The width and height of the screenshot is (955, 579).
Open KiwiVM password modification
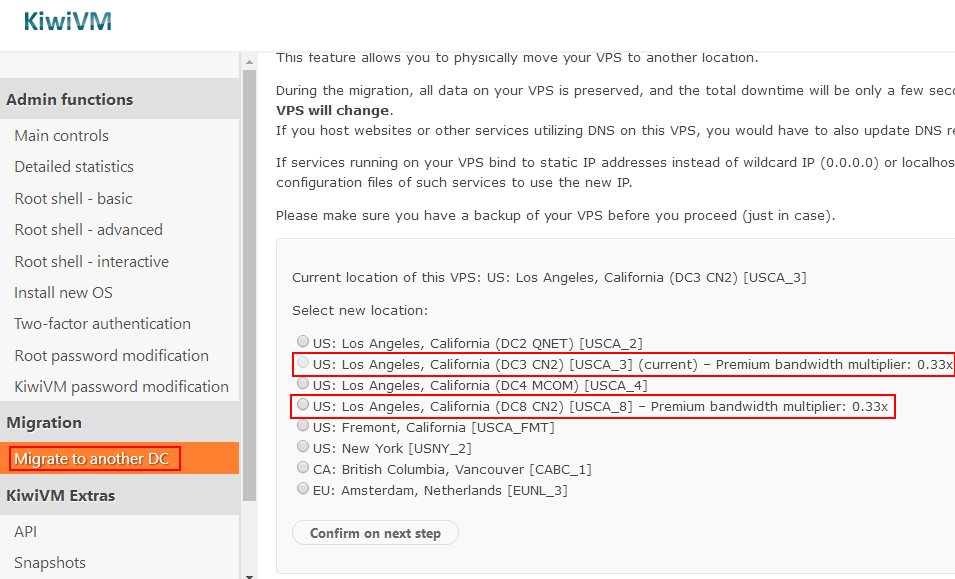[x=121, y=387]
